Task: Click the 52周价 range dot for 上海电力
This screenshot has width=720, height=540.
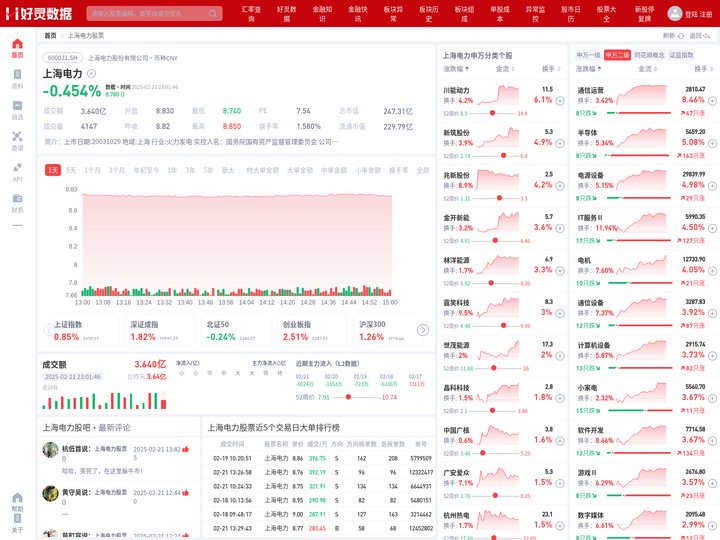Action: click(x=348, y=397)
